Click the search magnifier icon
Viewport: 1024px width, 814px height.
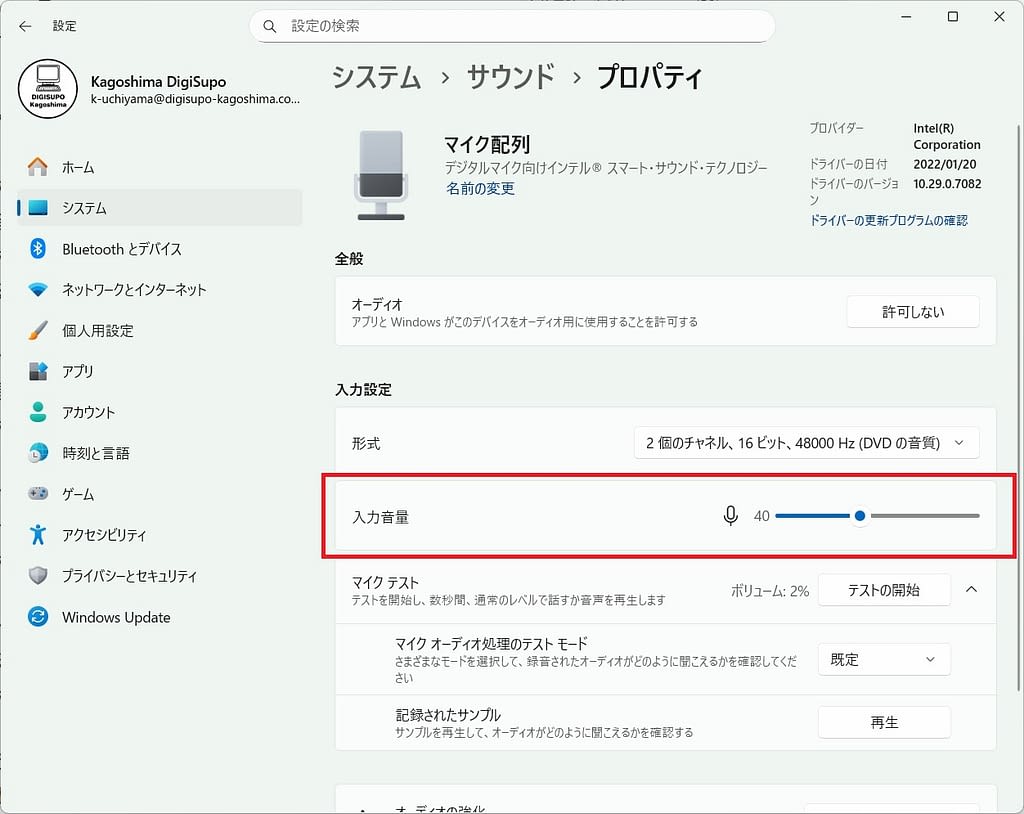269,26
